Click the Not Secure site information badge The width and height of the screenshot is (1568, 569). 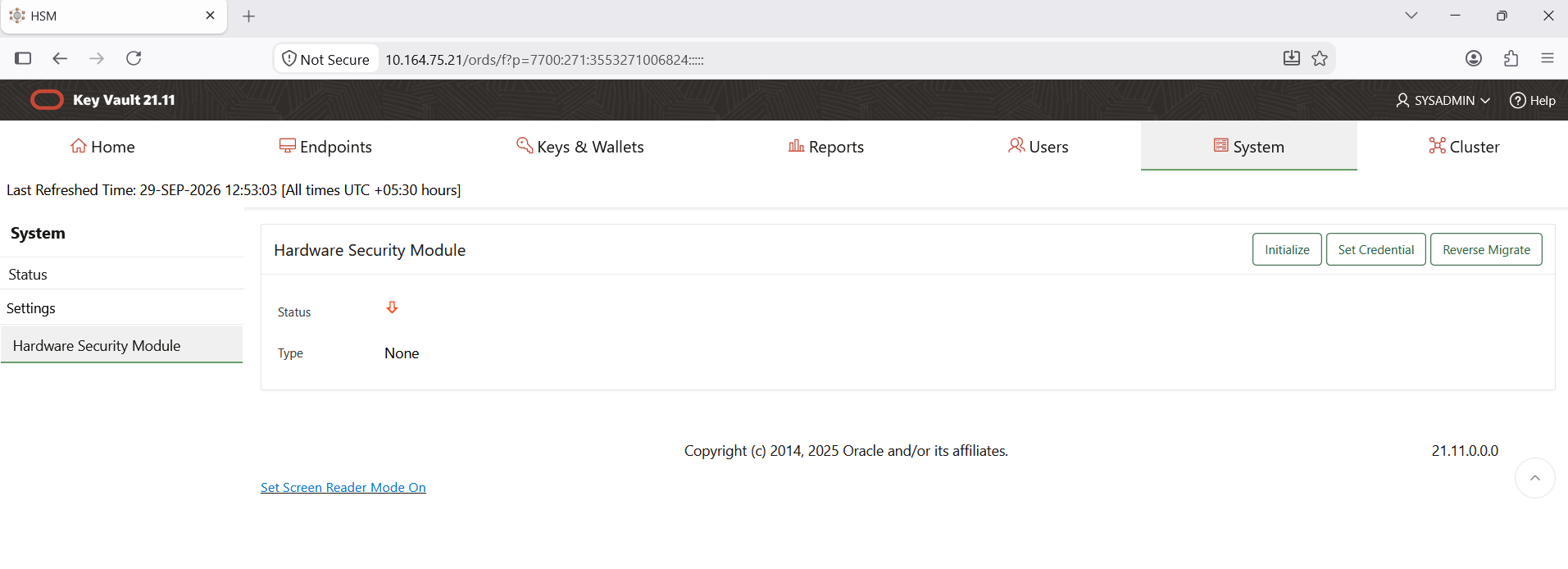point(326,59)
